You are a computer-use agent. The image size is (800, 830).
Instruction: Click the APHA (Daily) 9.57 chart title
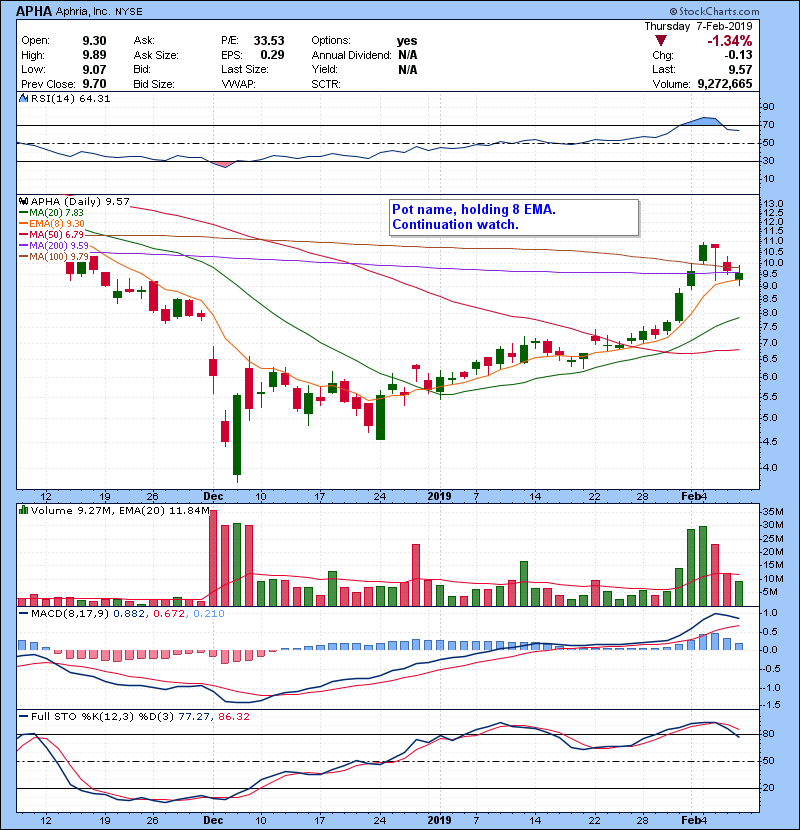coord(80,202)
